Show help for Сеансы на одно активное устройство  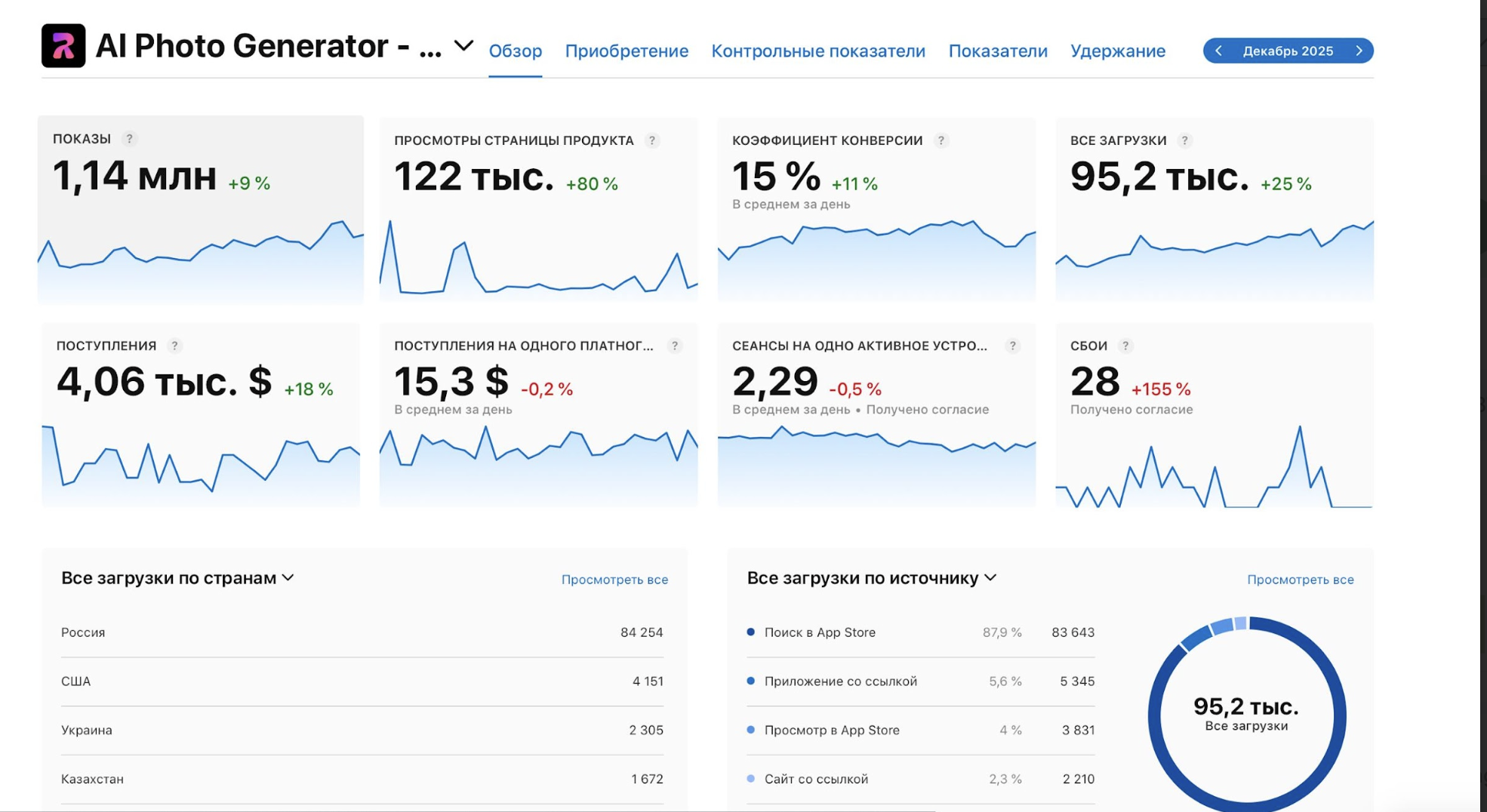pyautogui.click(x=1013, y=346)
